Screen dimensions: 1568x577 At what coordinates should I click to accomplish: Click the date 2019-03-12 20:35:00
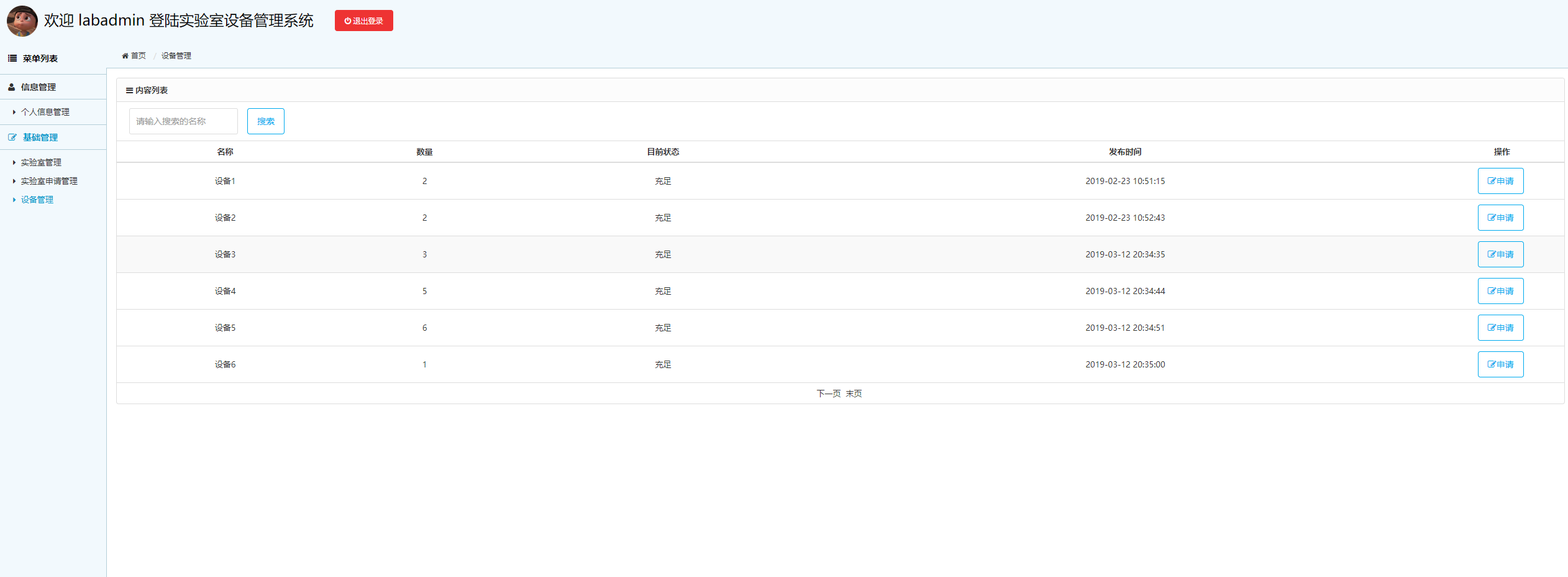click(1125, 364)
